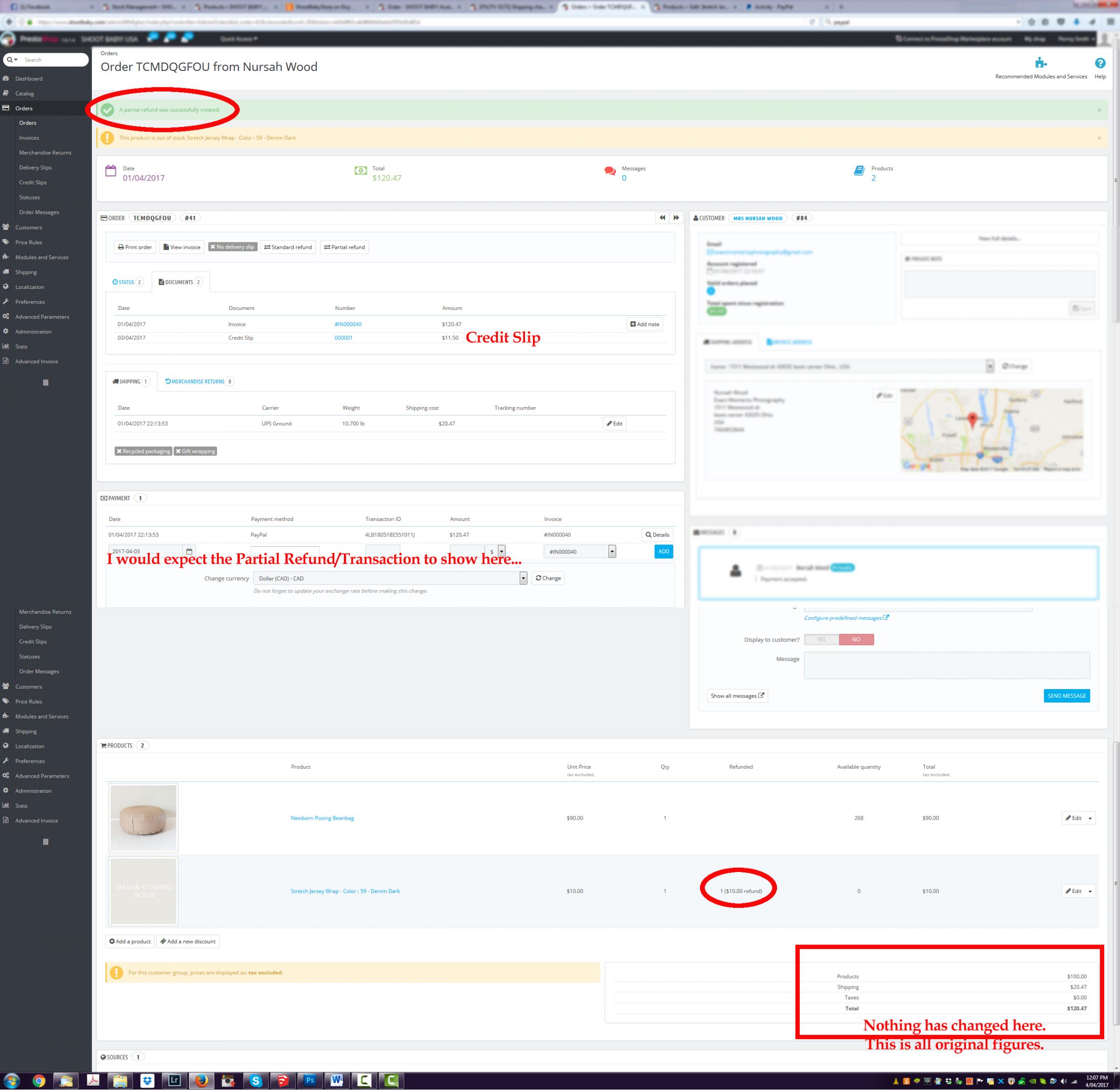
Task: Open Invoices under Orders in sidebar
Action: [29, 138]
